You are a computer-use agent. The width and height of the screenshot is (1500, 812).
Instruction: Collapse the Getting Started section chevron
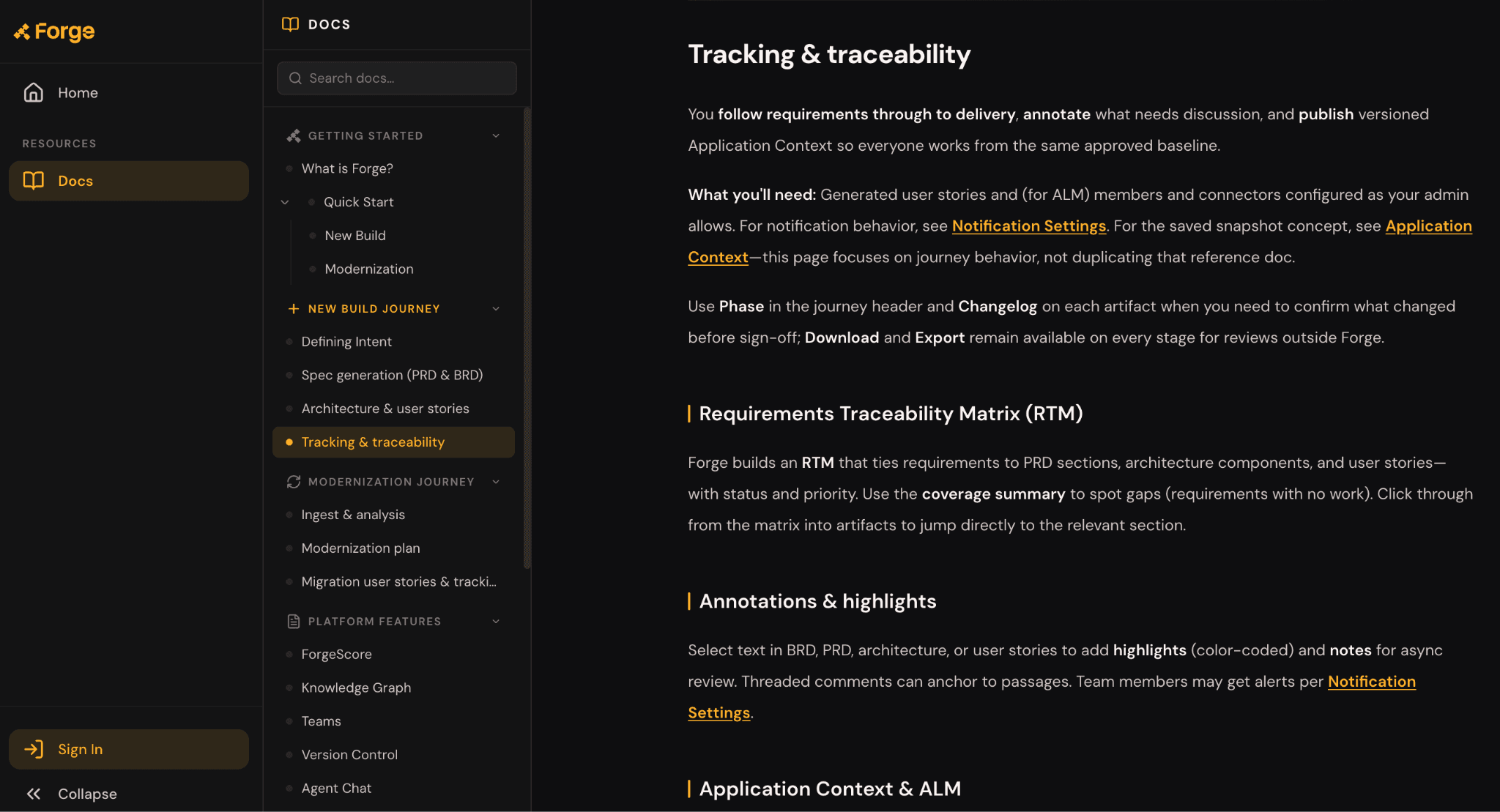(x=496, y=135)
